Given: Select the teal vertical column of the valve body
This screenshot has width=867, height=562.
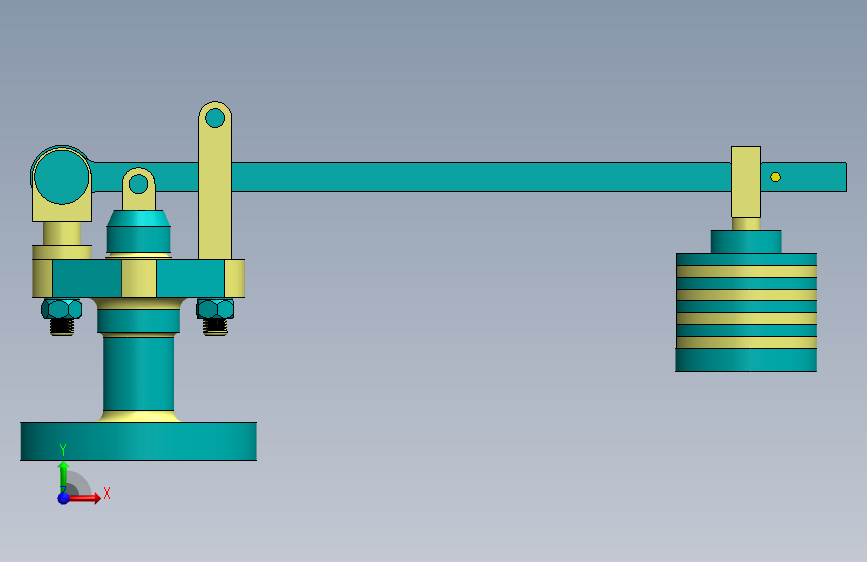Looking at the screenshot, I should click(138, 373).
